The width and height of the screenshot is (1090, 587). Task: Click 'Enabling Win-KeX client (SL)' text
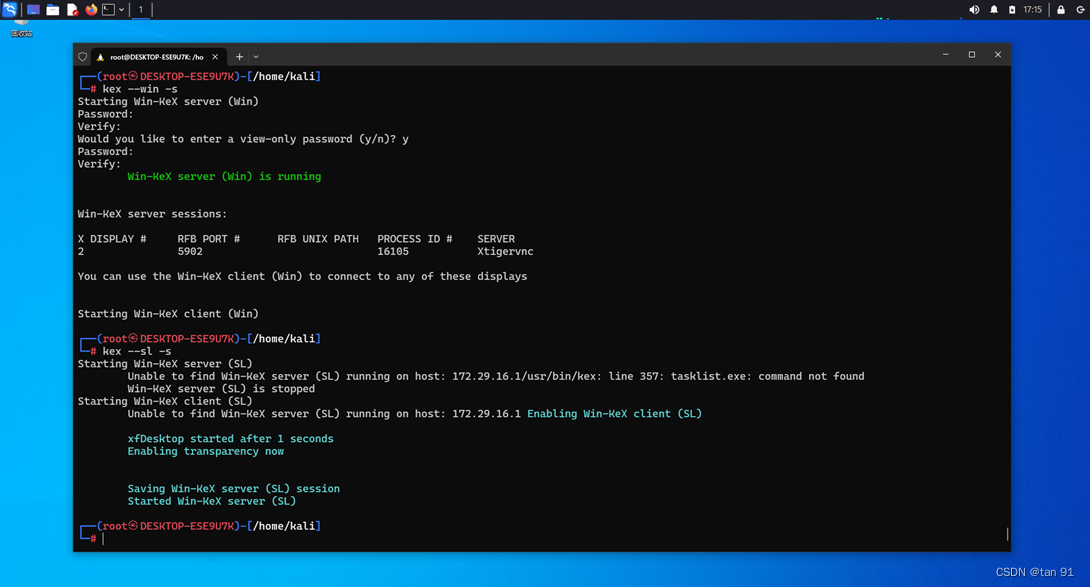(x=615, y=414)
